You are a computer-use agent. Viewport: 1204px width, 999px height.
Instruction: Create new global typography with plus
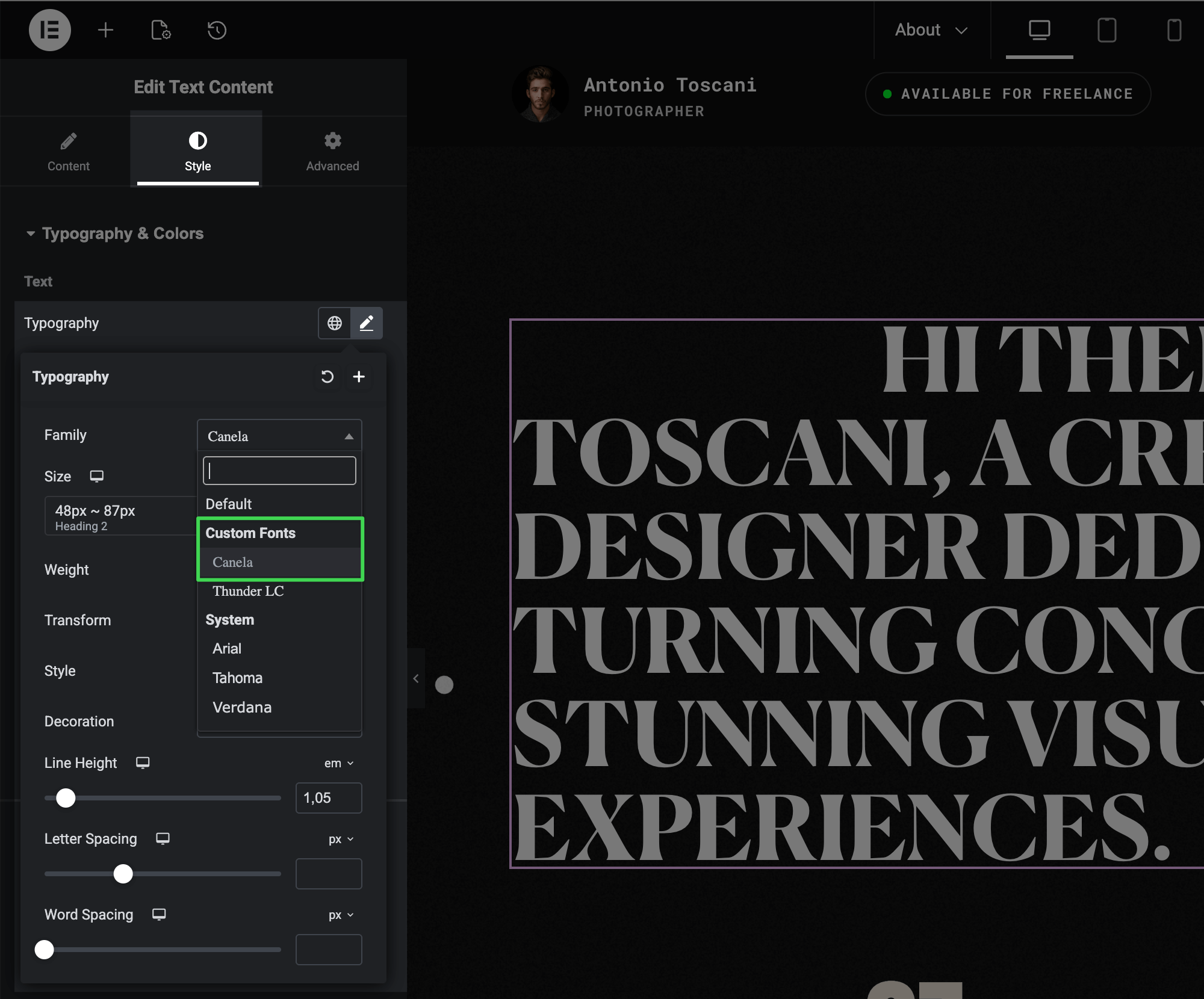pos(359,377)
